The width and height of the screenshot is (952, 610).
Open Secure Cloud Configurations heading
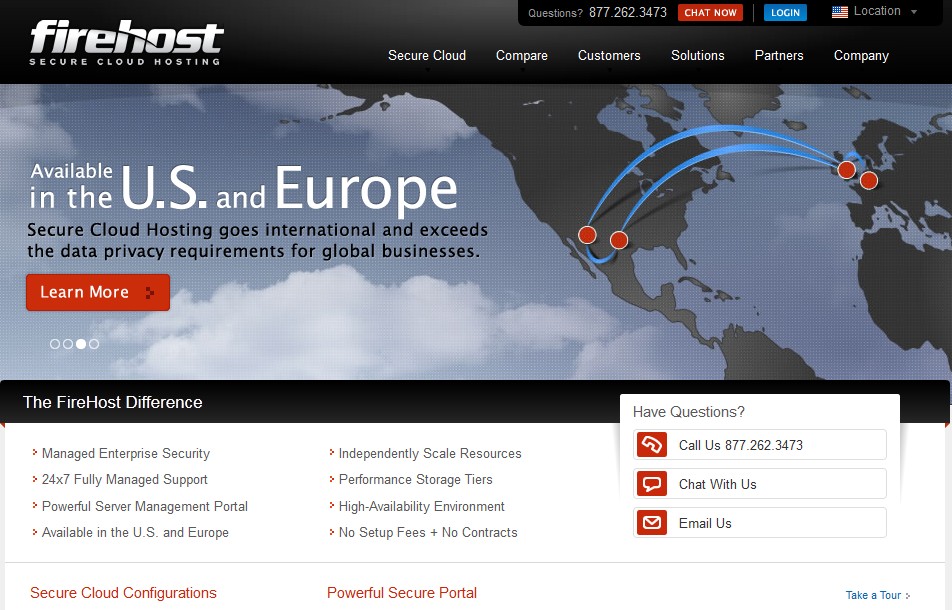123,593
